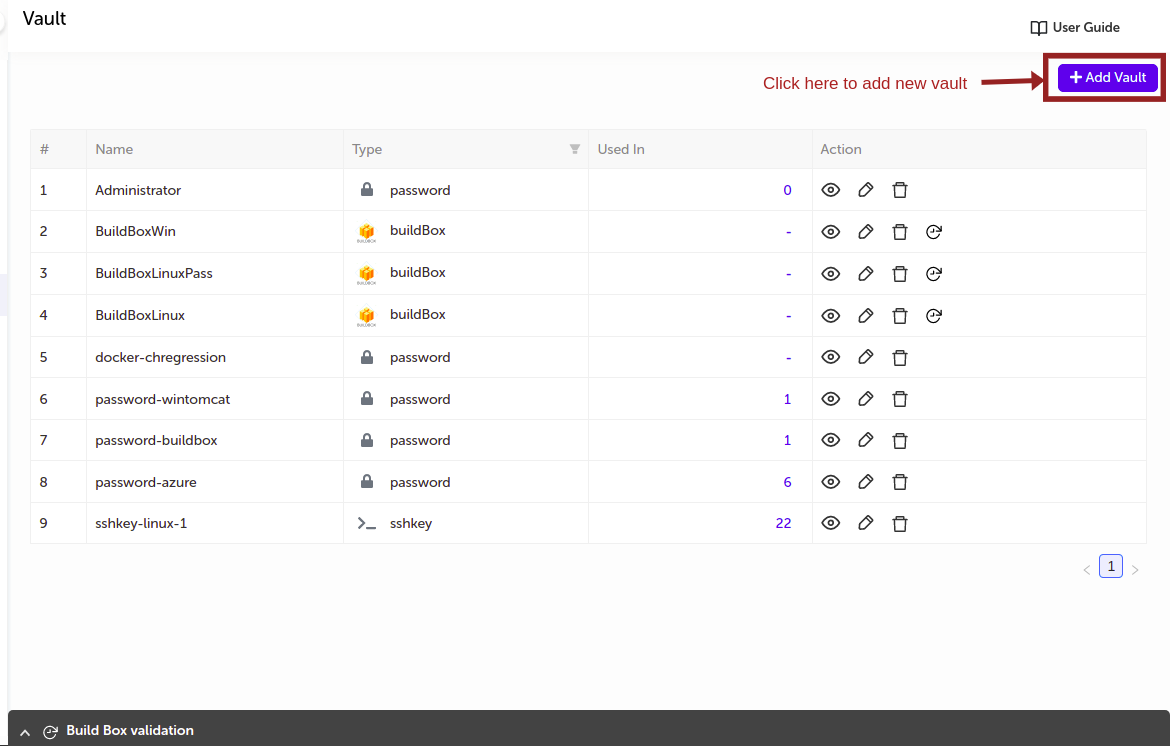
Task: Expand the Build Box validation panel
Action: (x=25, y=732)
